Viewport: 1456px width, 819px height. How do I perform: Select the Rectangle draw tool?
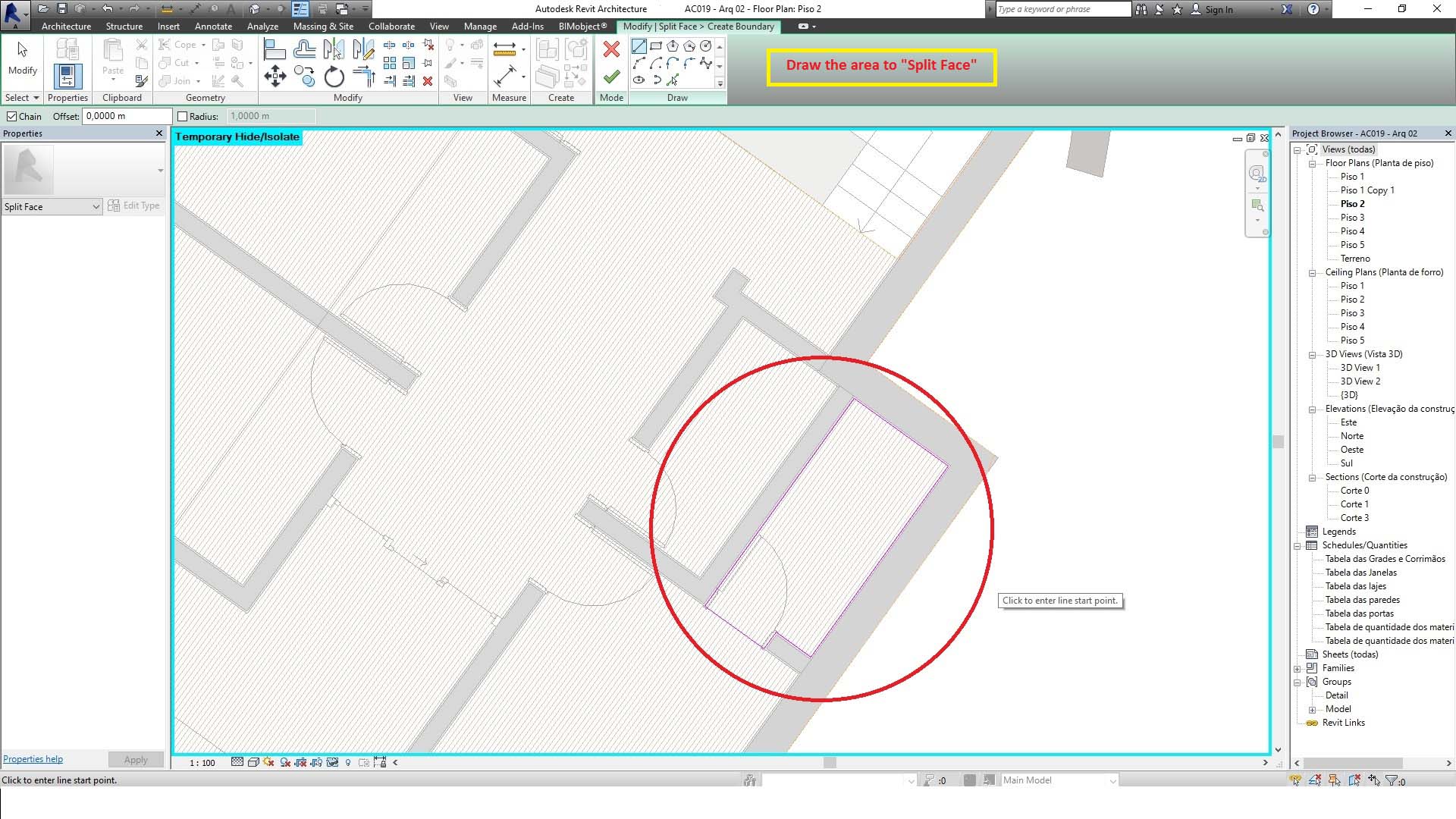656,46
